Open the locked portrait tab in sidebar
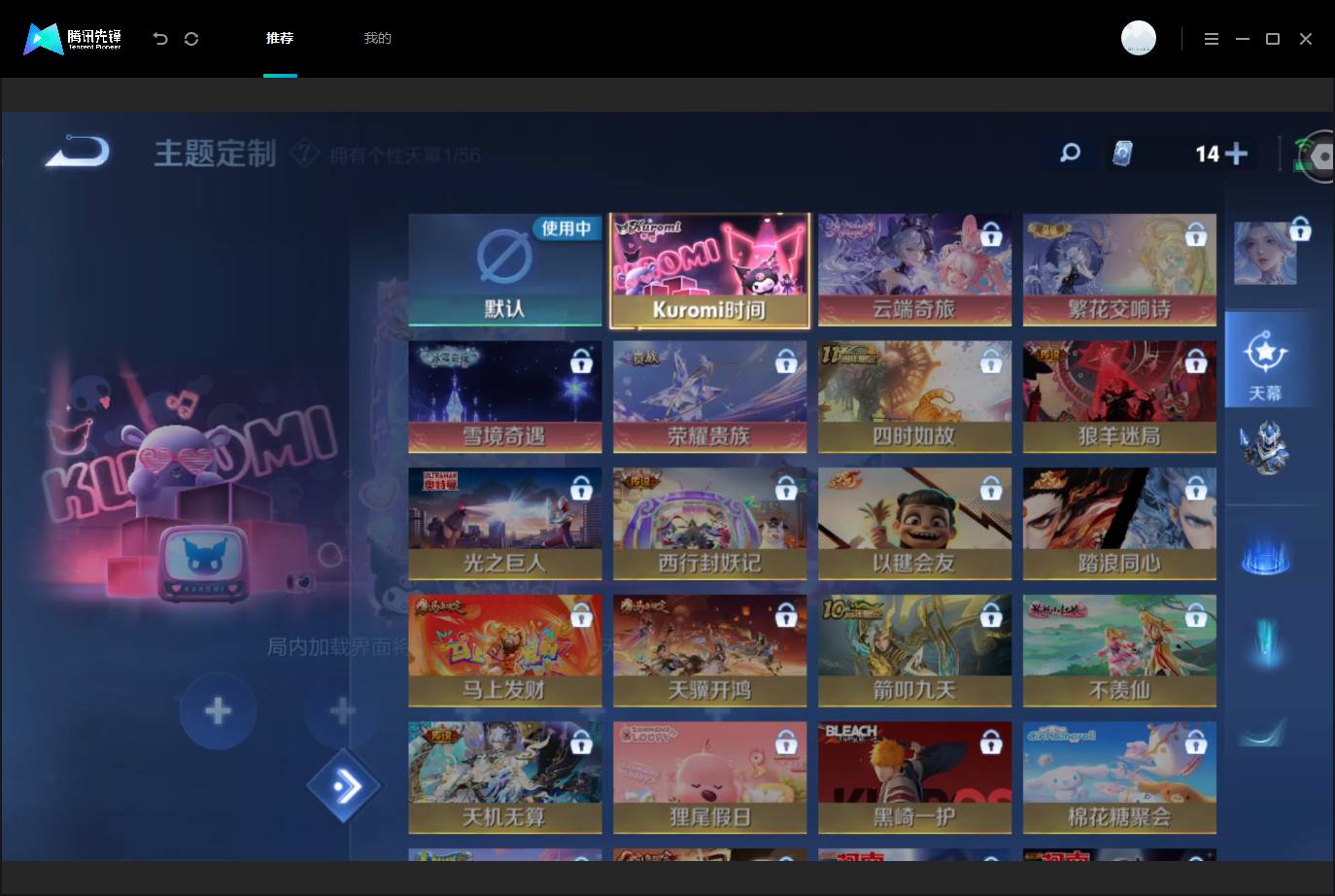The width and height of the screenshot is (1335, 896). 1265,253
